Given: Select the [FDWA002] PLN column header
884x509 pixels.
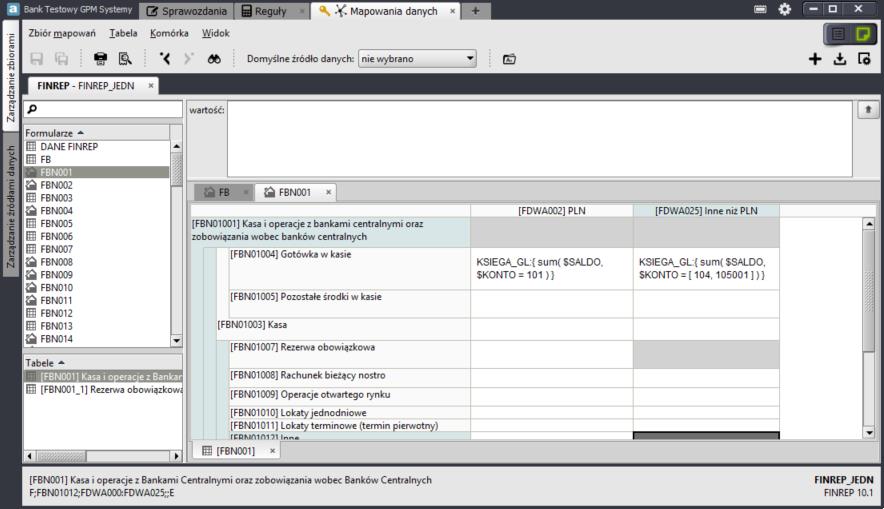Looking at the screenshot, I should tap(552, 211).
